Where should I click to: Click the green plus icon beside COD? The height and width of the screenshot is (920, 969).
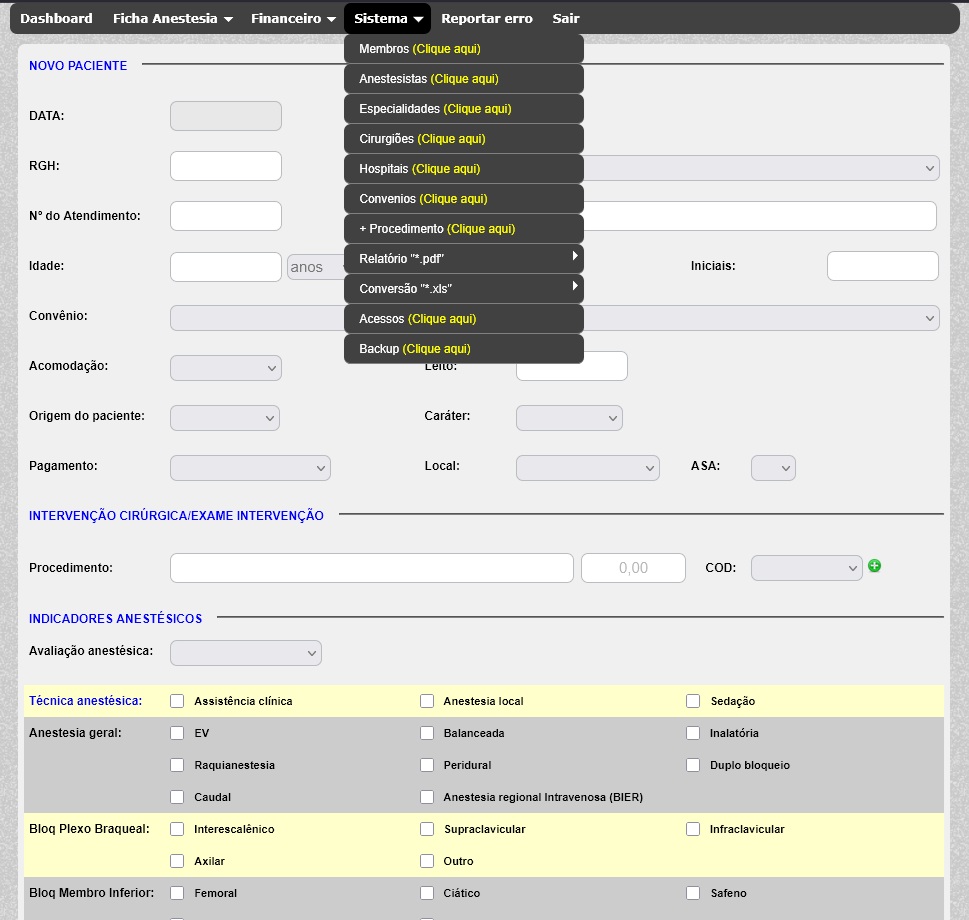point(875,566)
